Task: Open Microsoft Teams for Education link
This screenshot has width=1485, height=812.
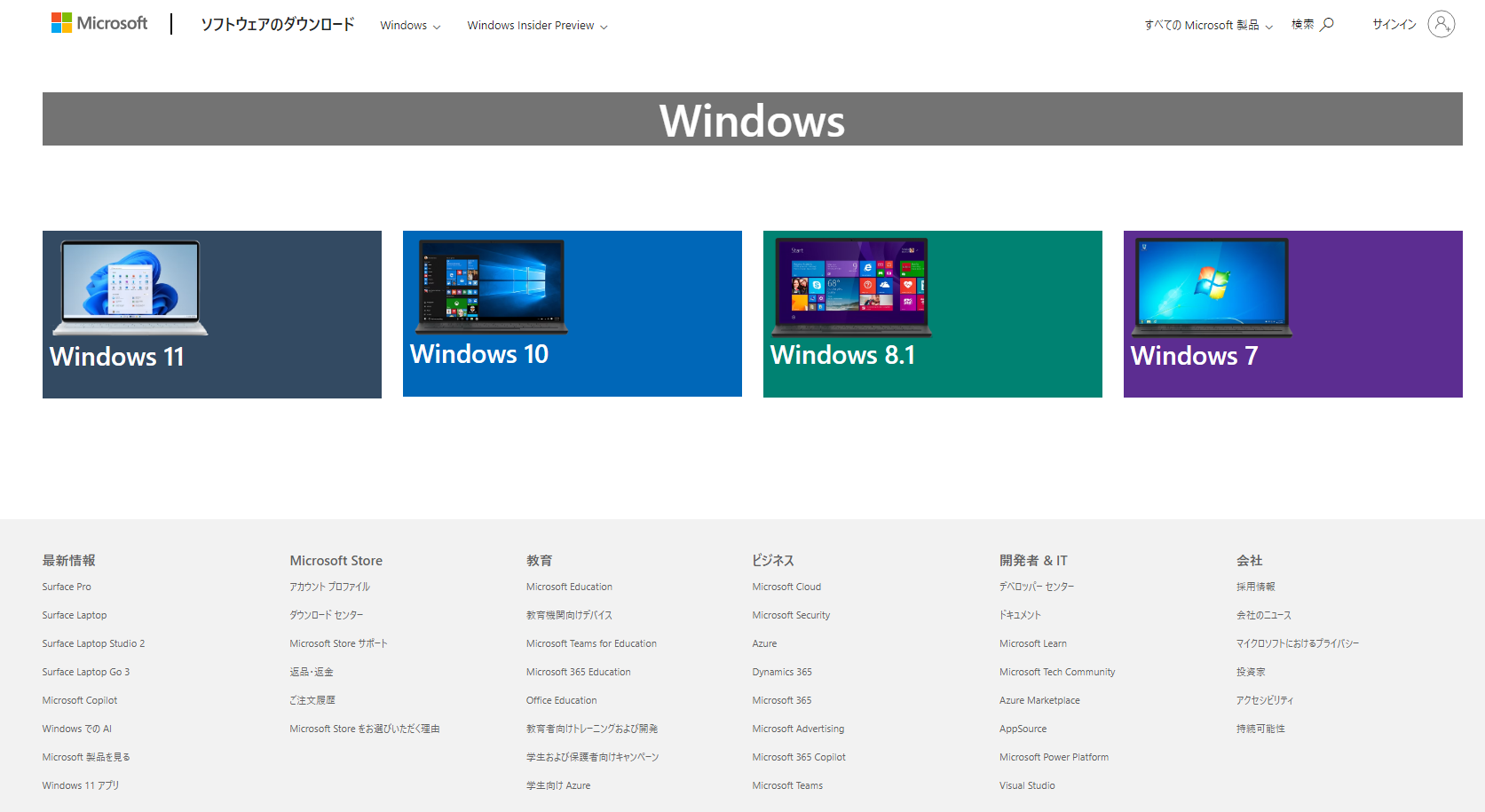Action: click(x=591, y=643)
